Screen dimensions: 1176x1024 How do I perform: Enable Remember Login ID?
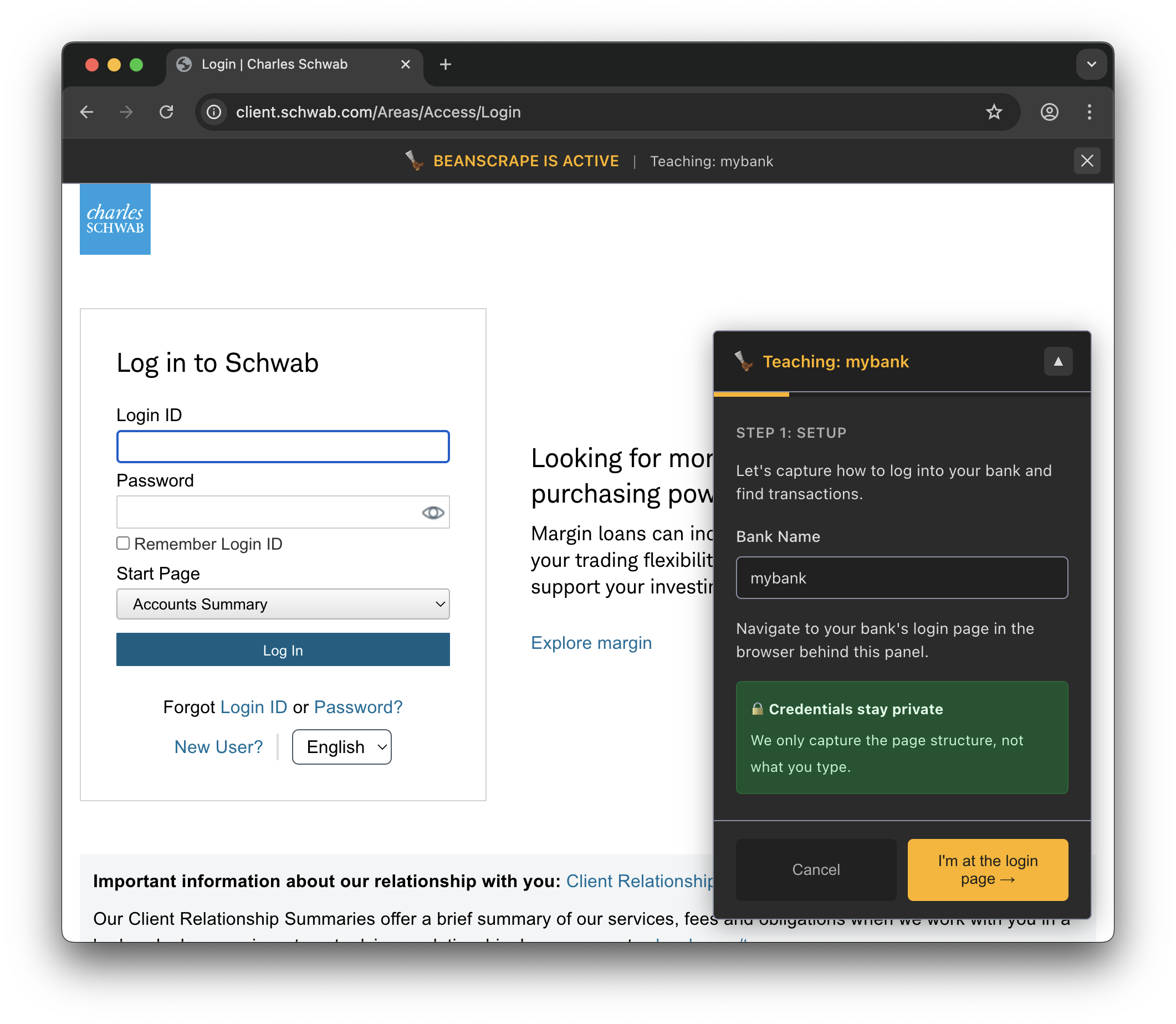click(x=123, y=543)
